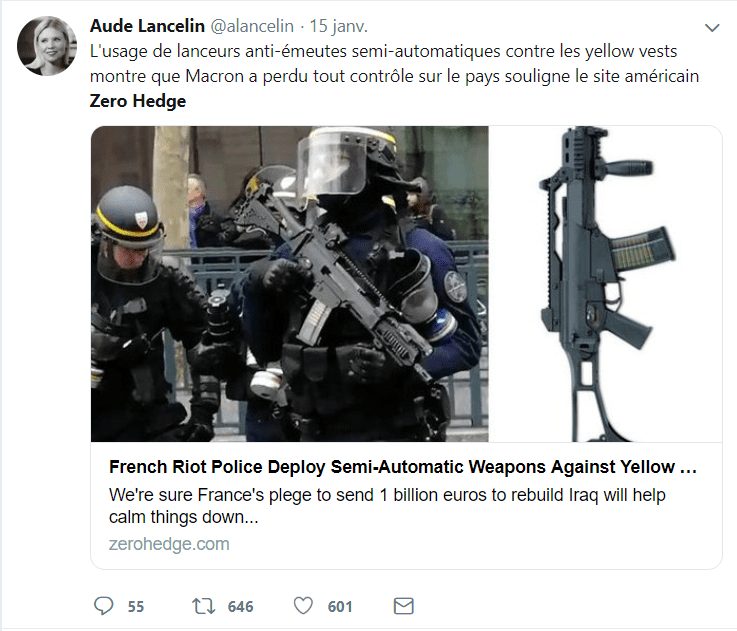Open the 15 janv. tweet timestamp
737x631 pixels.
pos(338,26)
